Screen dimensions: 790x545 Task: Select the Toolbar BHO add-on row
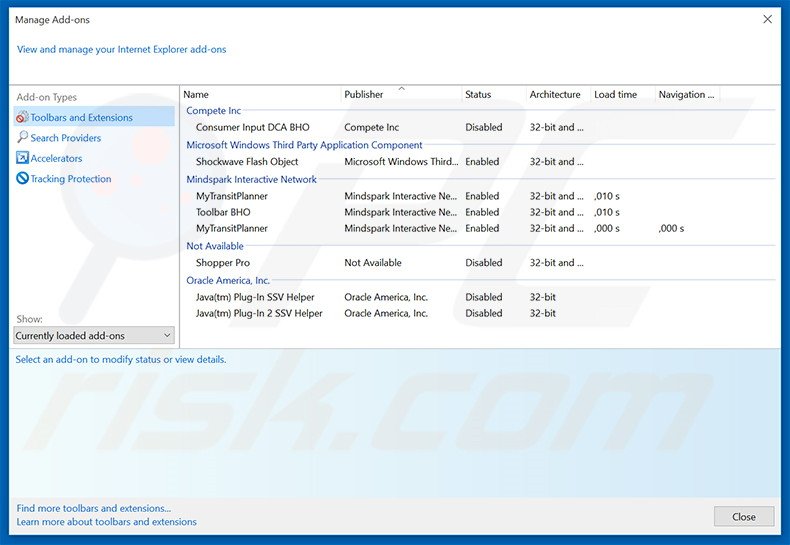[223, 212]
